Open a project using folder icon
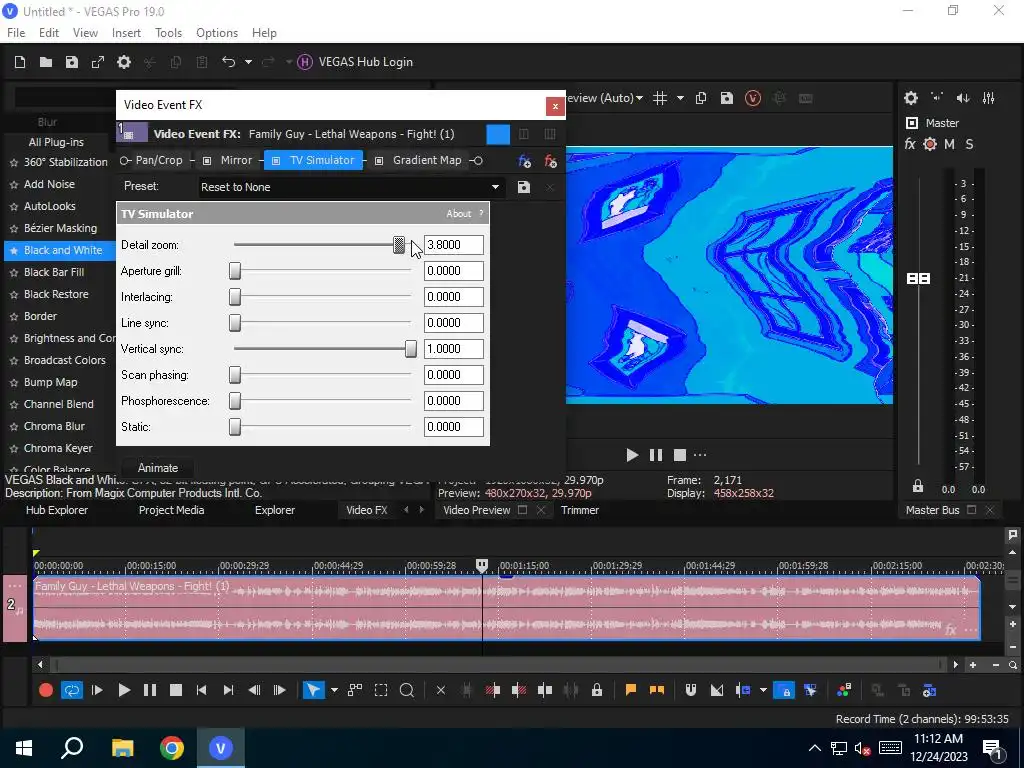The image size is (1024, 768). pos(46,62)
